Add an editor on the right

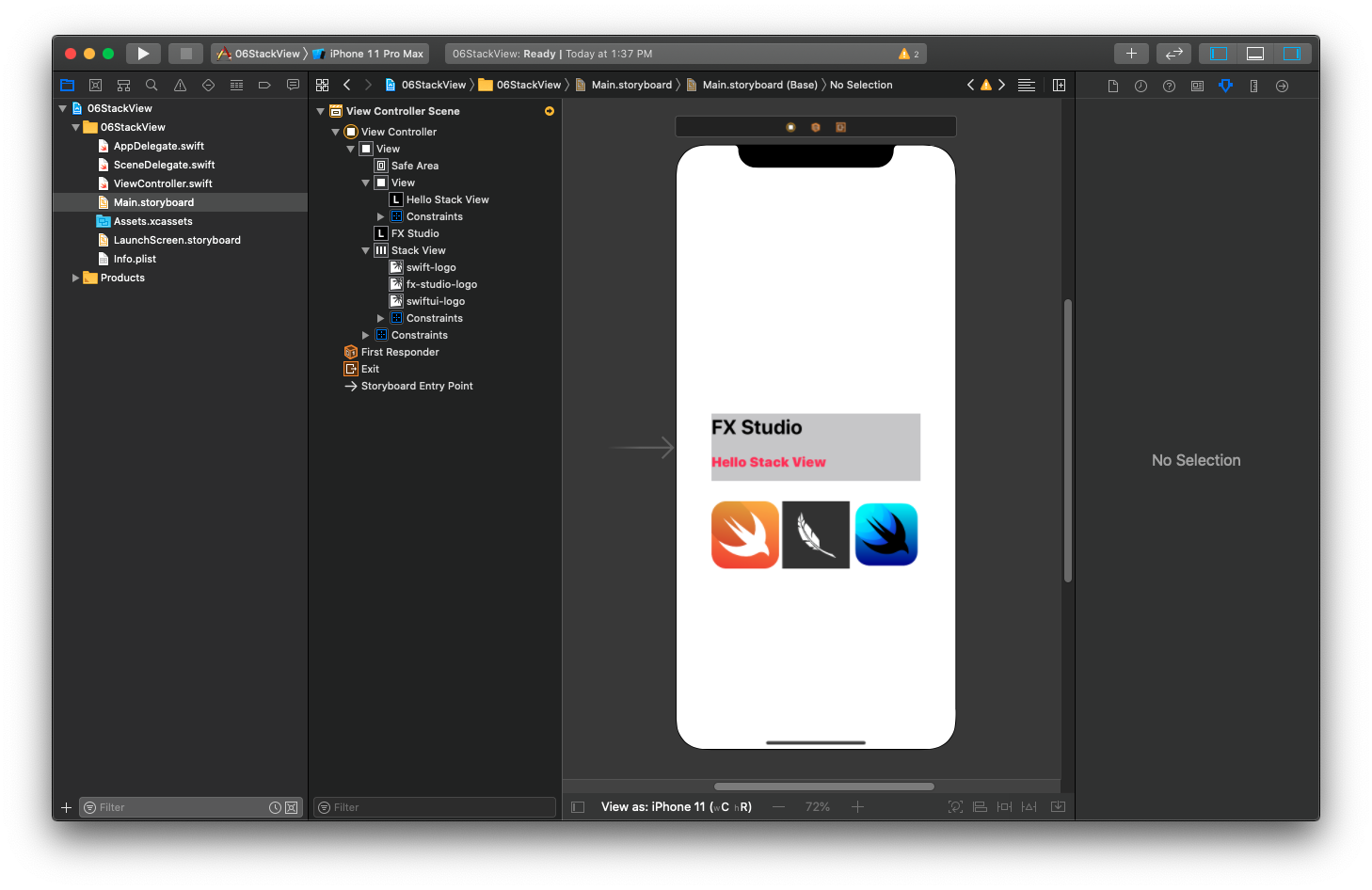1059,85
